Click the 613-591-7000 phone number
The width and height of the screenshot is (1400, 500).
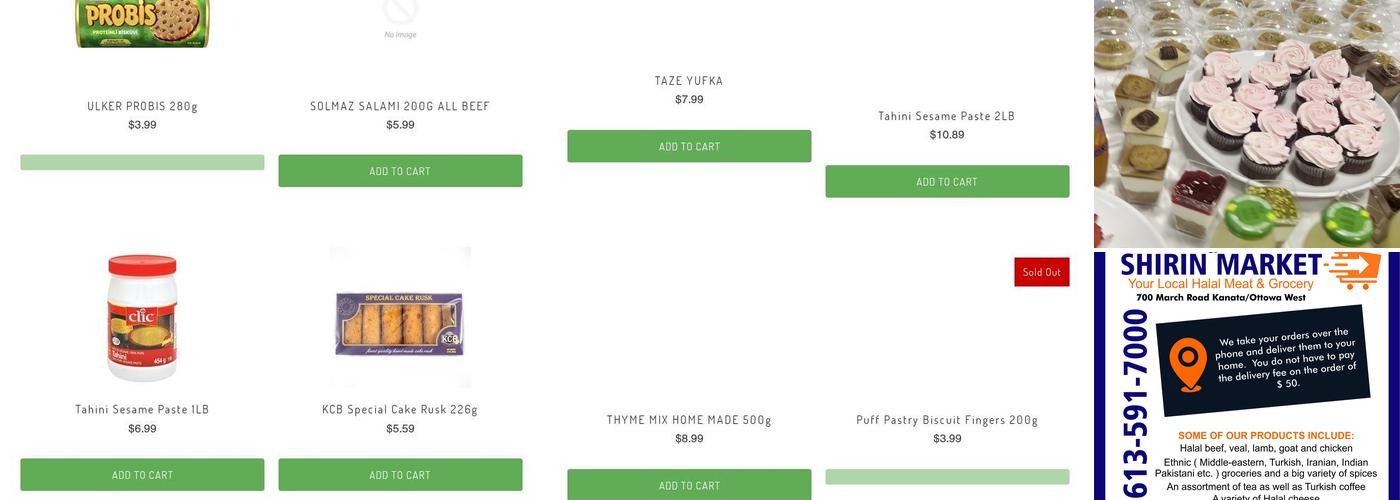(1135, 404)
